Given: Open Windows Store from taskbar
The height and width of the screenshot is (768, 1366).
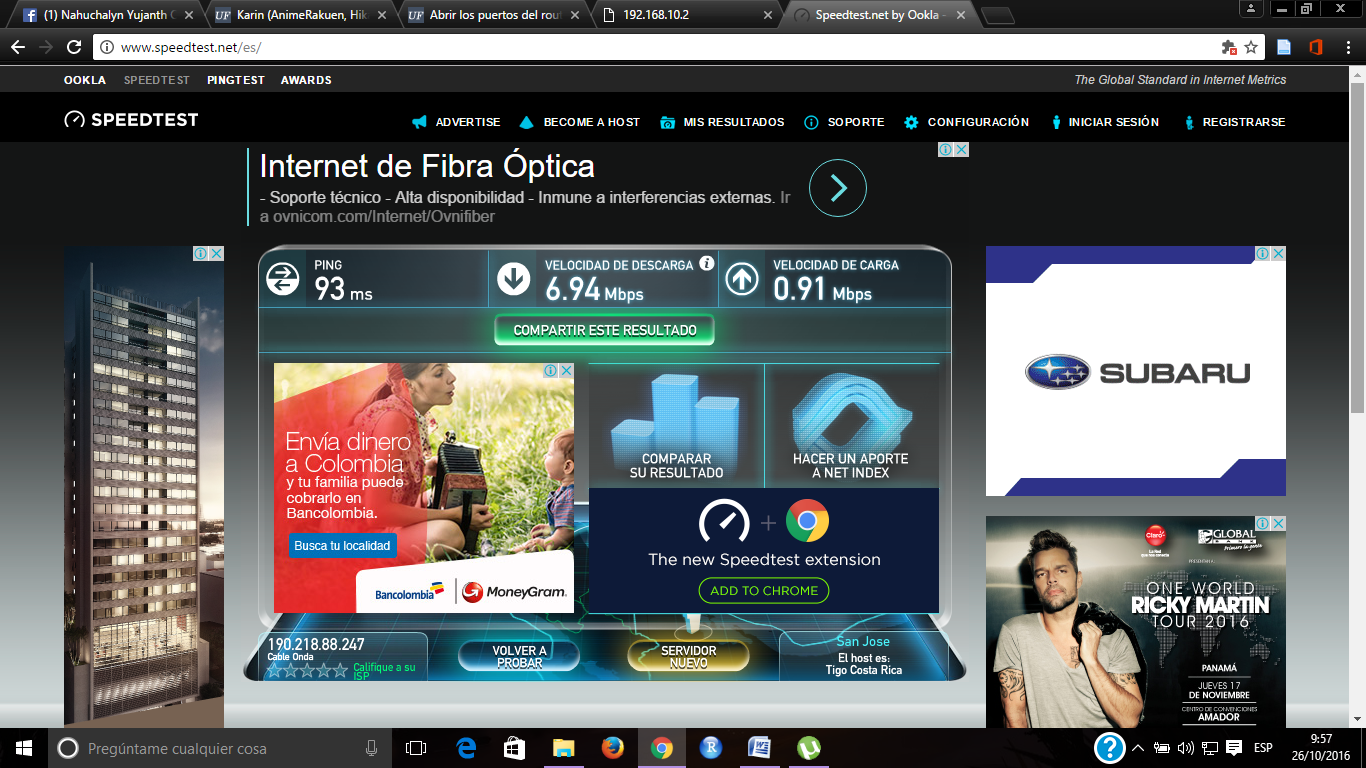Looking at the screenshot, I should [514, 748].
